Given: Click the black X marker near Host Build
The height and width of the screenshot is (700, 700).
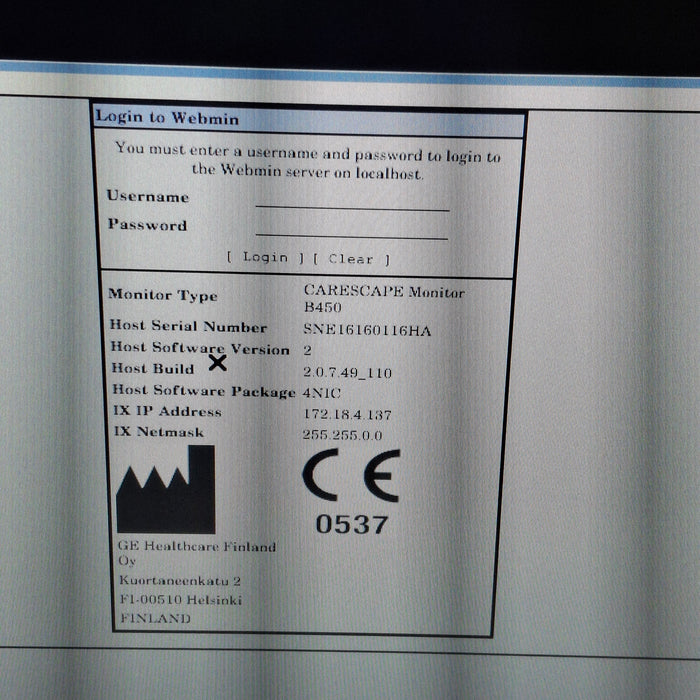Looking at the screenshot, I should [217, 362].
